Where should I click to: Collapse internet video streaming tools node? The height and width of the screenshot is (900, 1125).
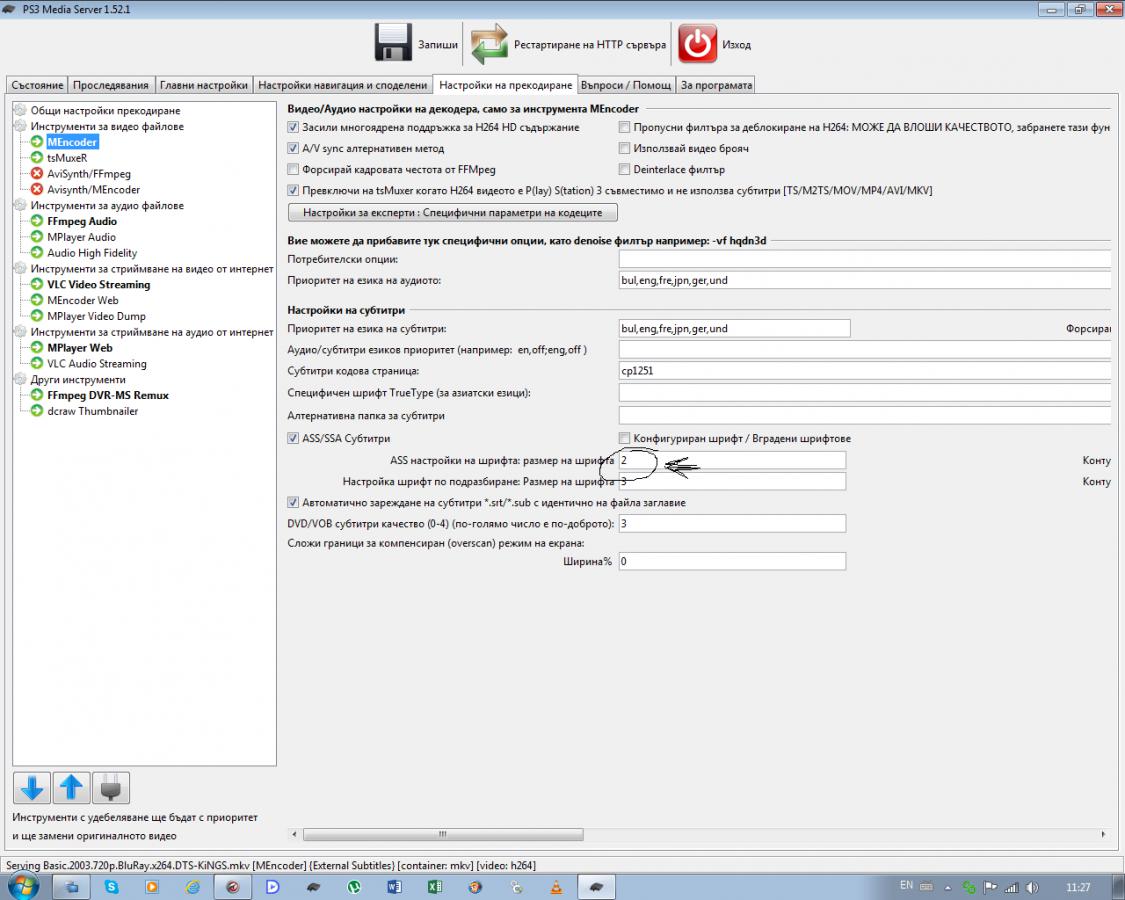tap(20, 268)
